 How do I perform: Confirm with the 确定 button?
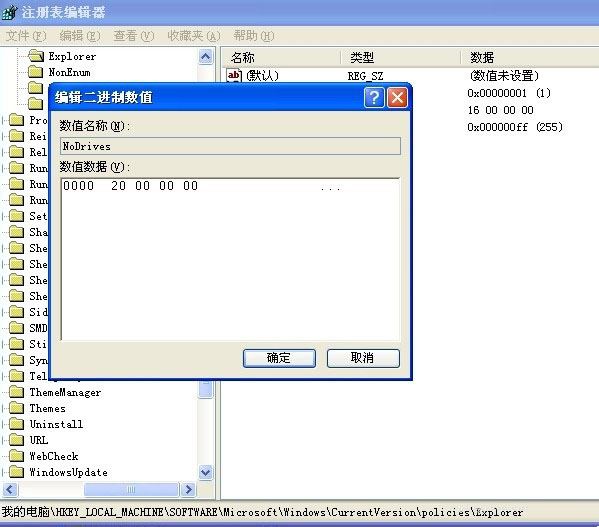(x=279, y=358)
